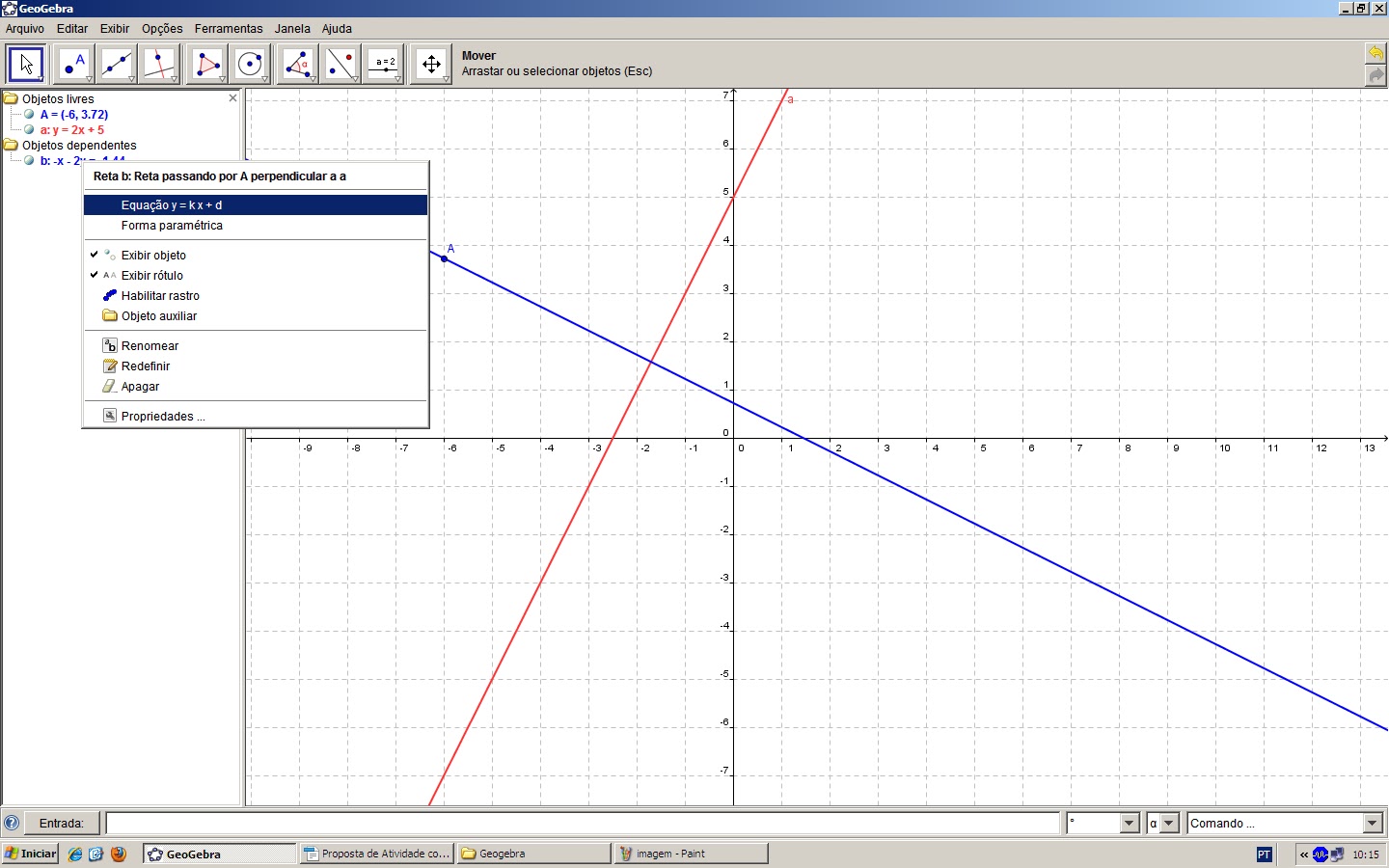Expand the Mover tool dropdown arrow

(x=41, y=79)
